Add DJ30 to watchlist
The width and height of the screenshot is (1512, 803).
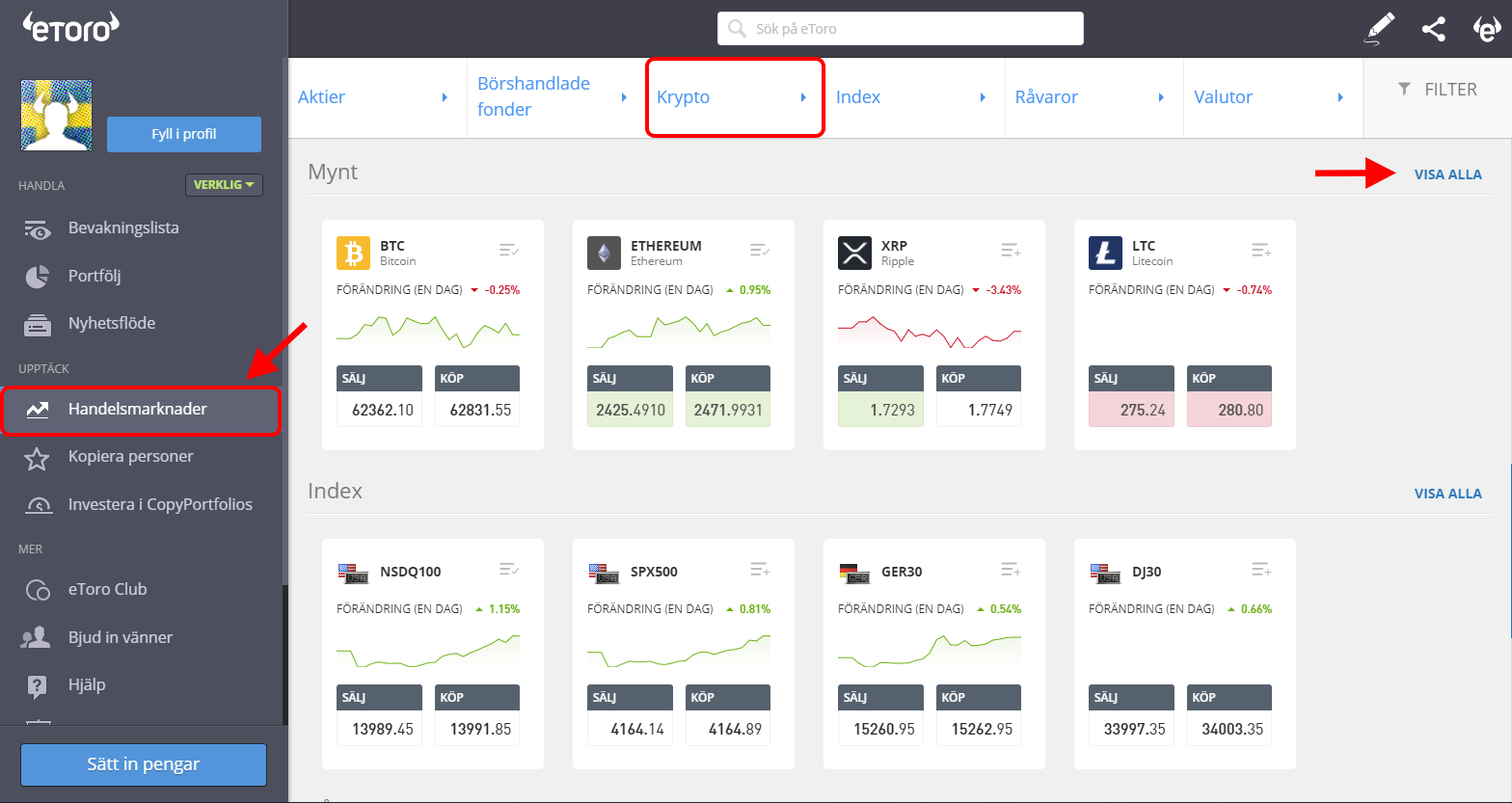click(x=1261, y=570)
